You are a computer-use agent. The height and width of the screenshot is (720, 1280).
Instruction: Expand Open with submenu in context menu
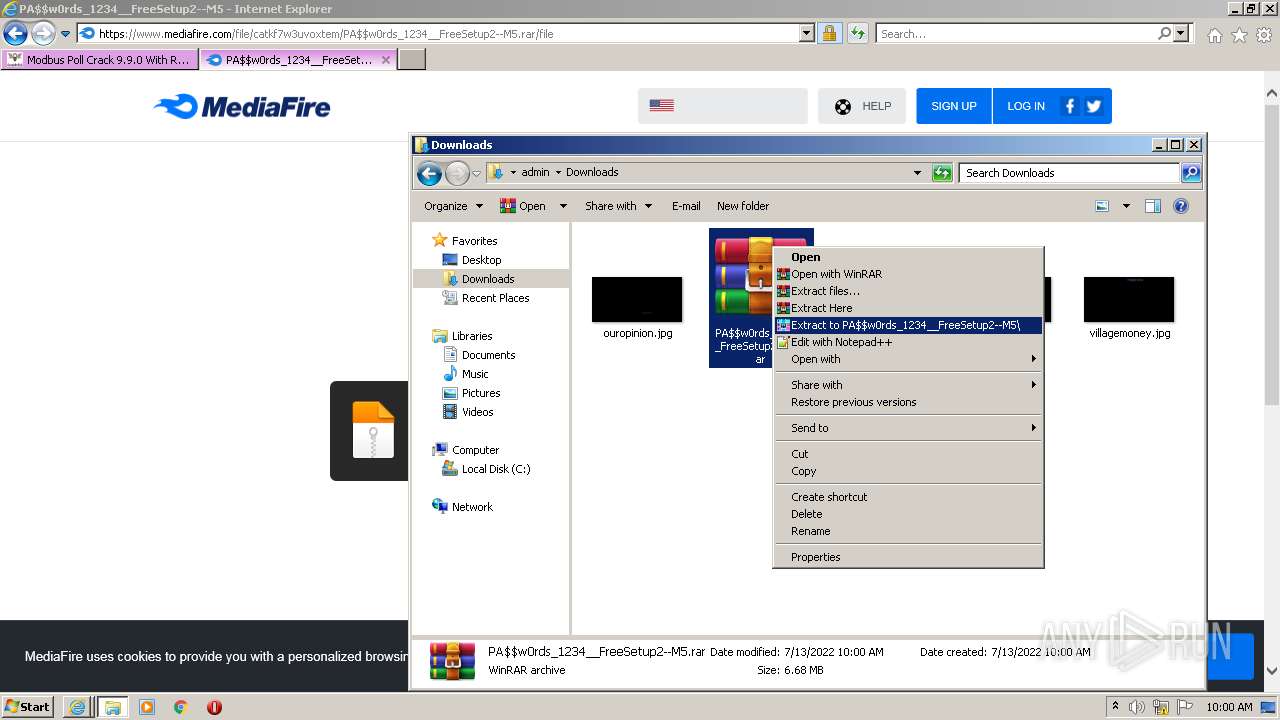[x=908, y=359]
